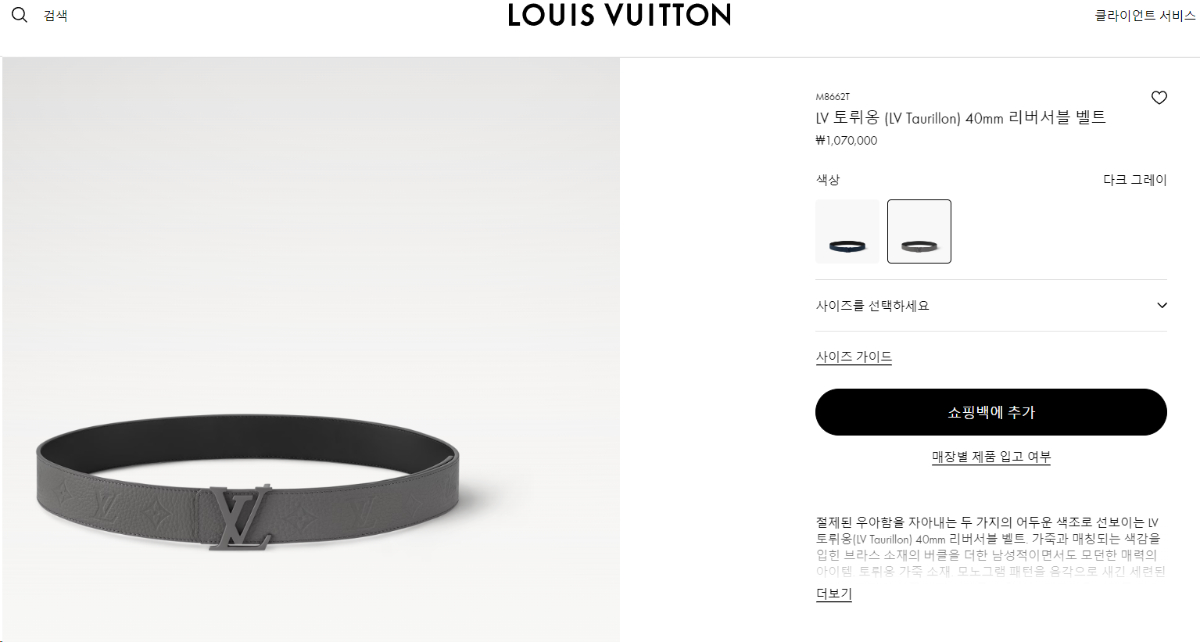Go to Louis Vuitton home logo
Screen dimensions: 1200x642
click(619, 15)
